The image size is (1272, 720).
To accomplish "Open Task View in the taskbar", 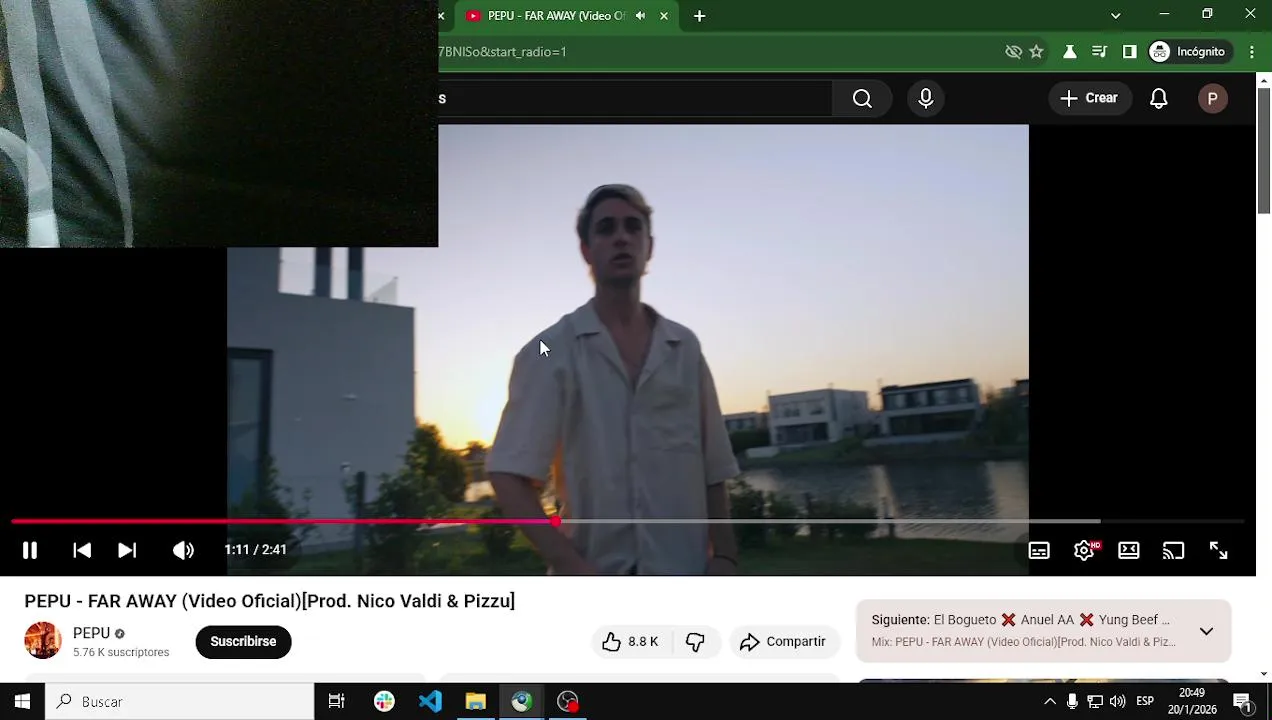I will 337,701.
